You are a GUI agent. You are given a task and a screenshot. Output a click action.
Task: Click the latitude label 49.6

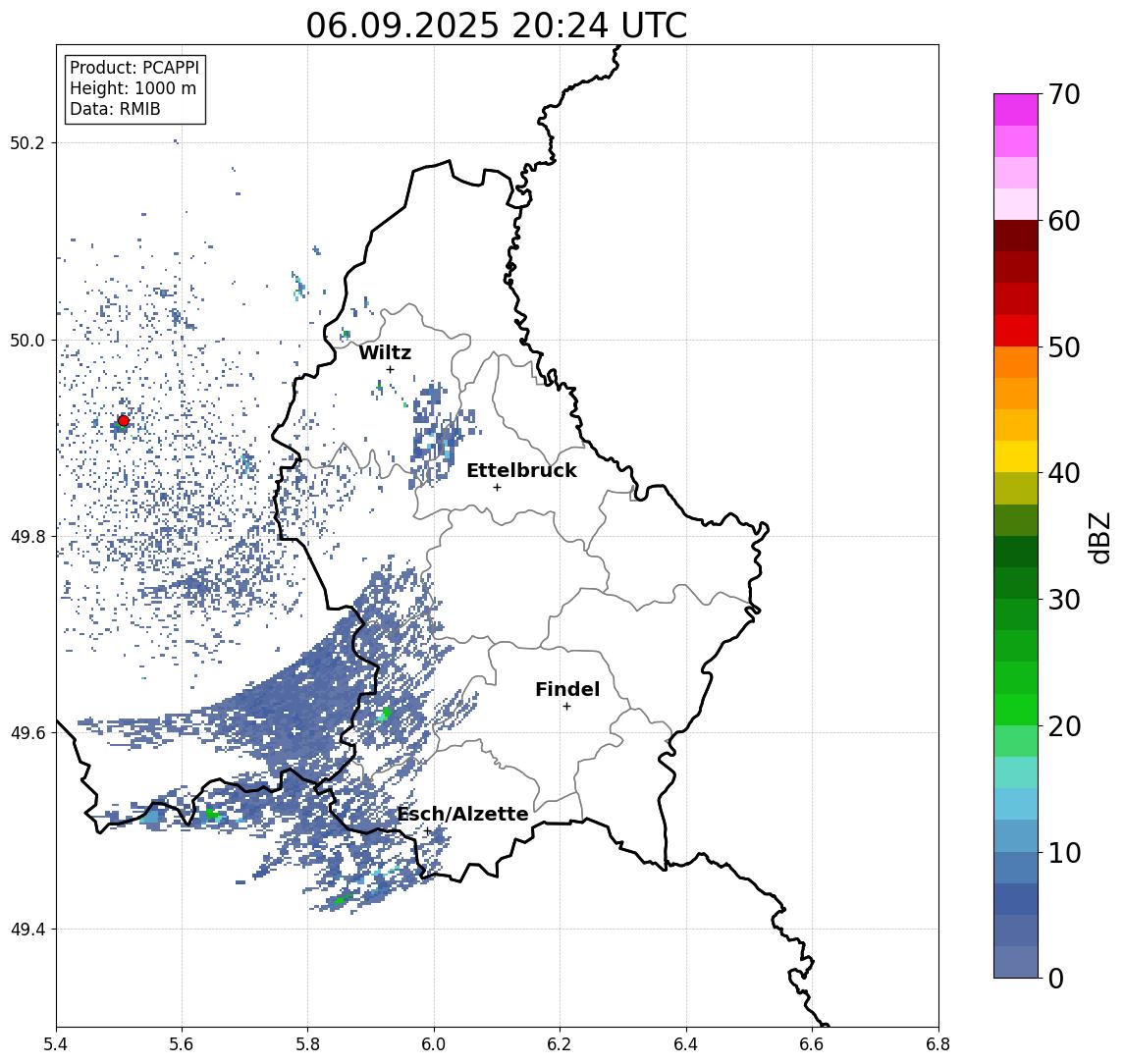27,733
